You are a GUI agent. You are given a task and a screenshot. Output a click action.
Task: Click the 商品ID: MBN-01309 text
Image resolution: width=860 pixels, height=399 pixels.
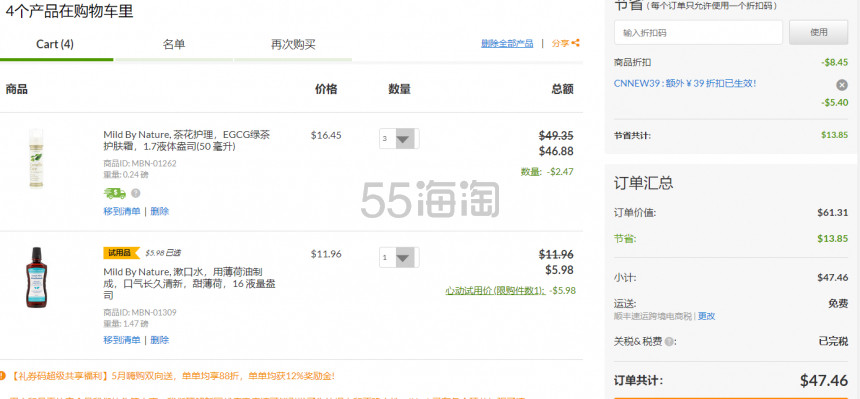[x=140, y=312]
